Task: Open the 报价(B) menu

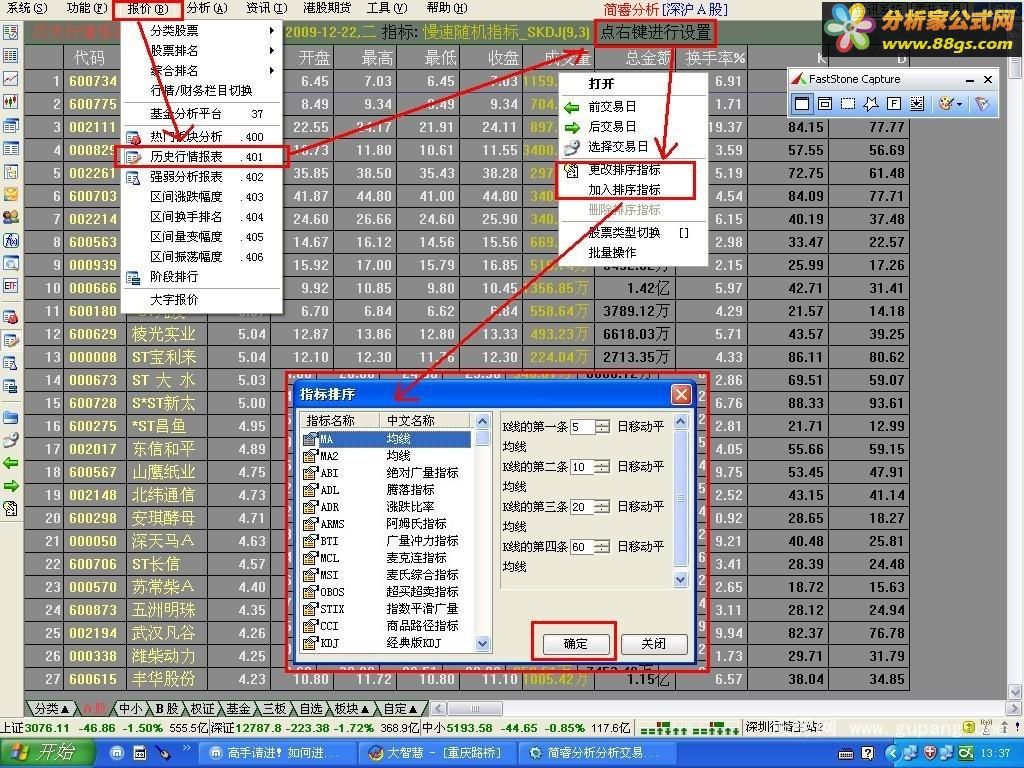Action: click(148, 8)
